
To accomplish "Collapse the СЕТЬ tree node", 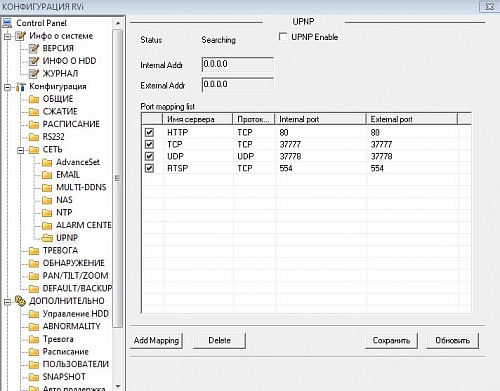I will 20,150.
